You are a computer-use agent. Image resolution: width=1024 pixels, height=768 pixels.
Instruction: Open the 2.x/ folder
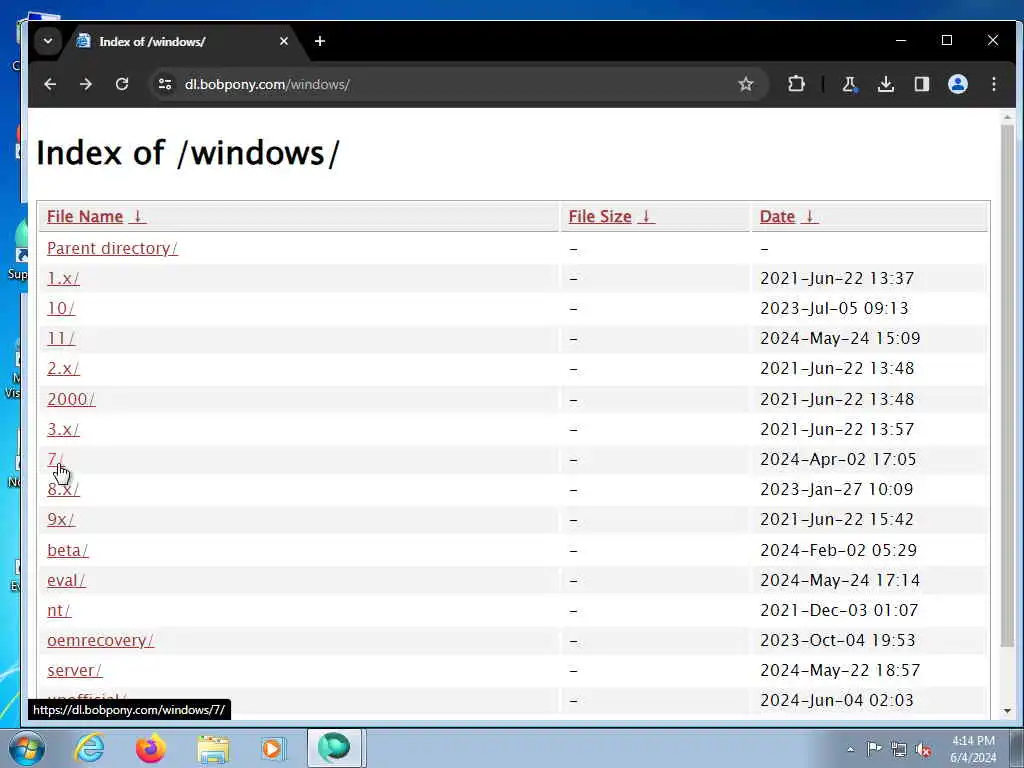(63, 368)
